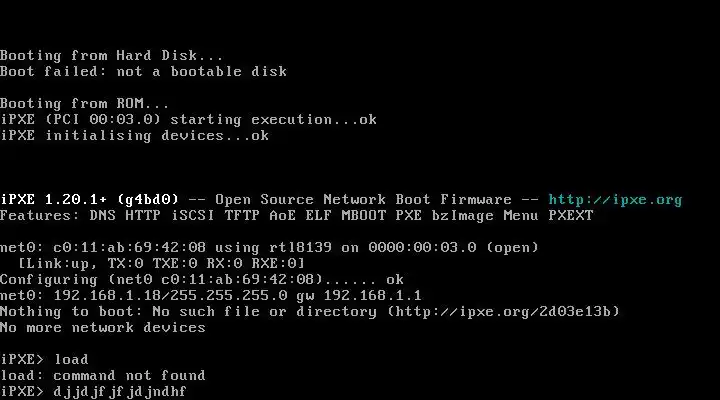Click the typed text djjdjfjfjdjndhf at the prompt
720x400 pixels.
pyautogui.click(x=120, y=392)
